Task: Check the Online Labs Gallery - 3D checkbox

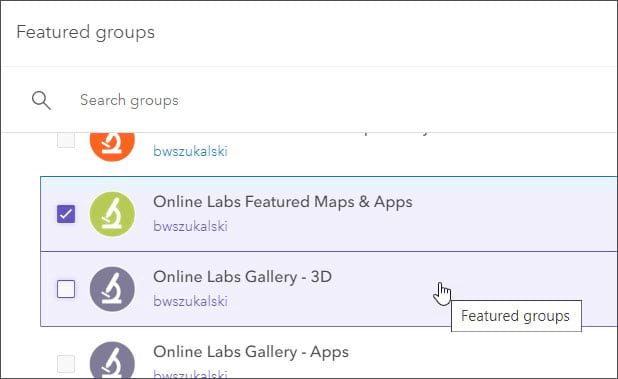Action: coord(66,289)
